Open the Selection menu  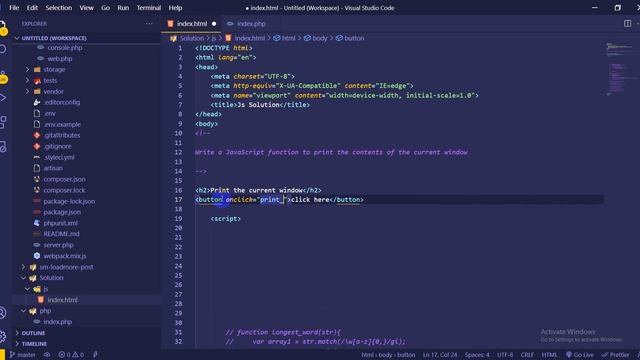point(58,8)
